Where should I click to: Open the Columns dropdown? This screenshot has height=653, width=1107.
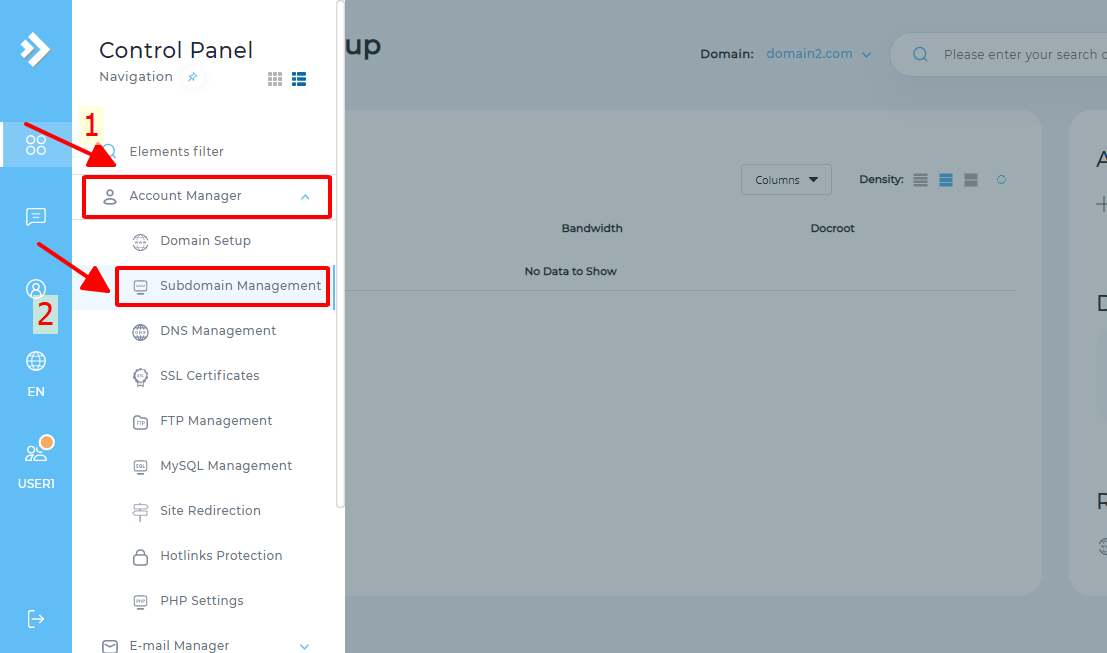786,180
